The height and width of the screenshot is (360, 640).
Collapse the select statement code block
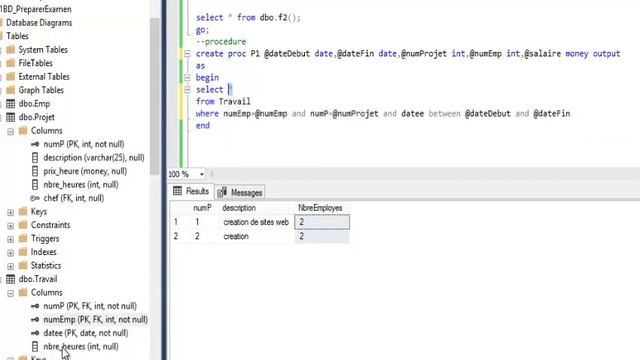[187, 89]
